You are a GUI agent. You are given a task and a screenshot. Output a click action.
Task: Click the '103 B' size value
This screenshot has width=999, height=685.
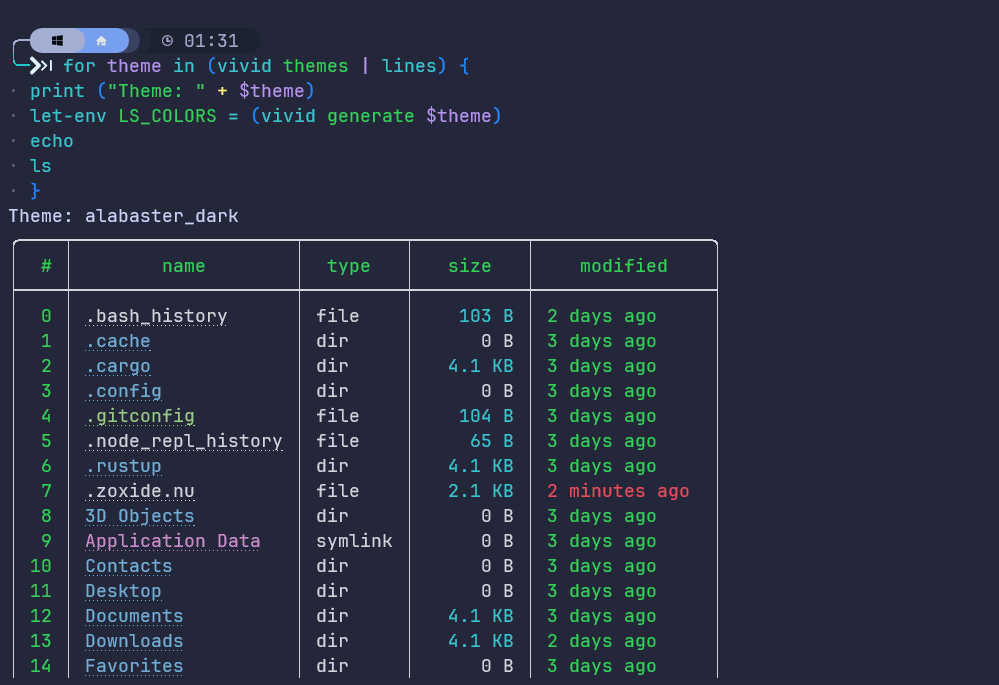[486, 316]
